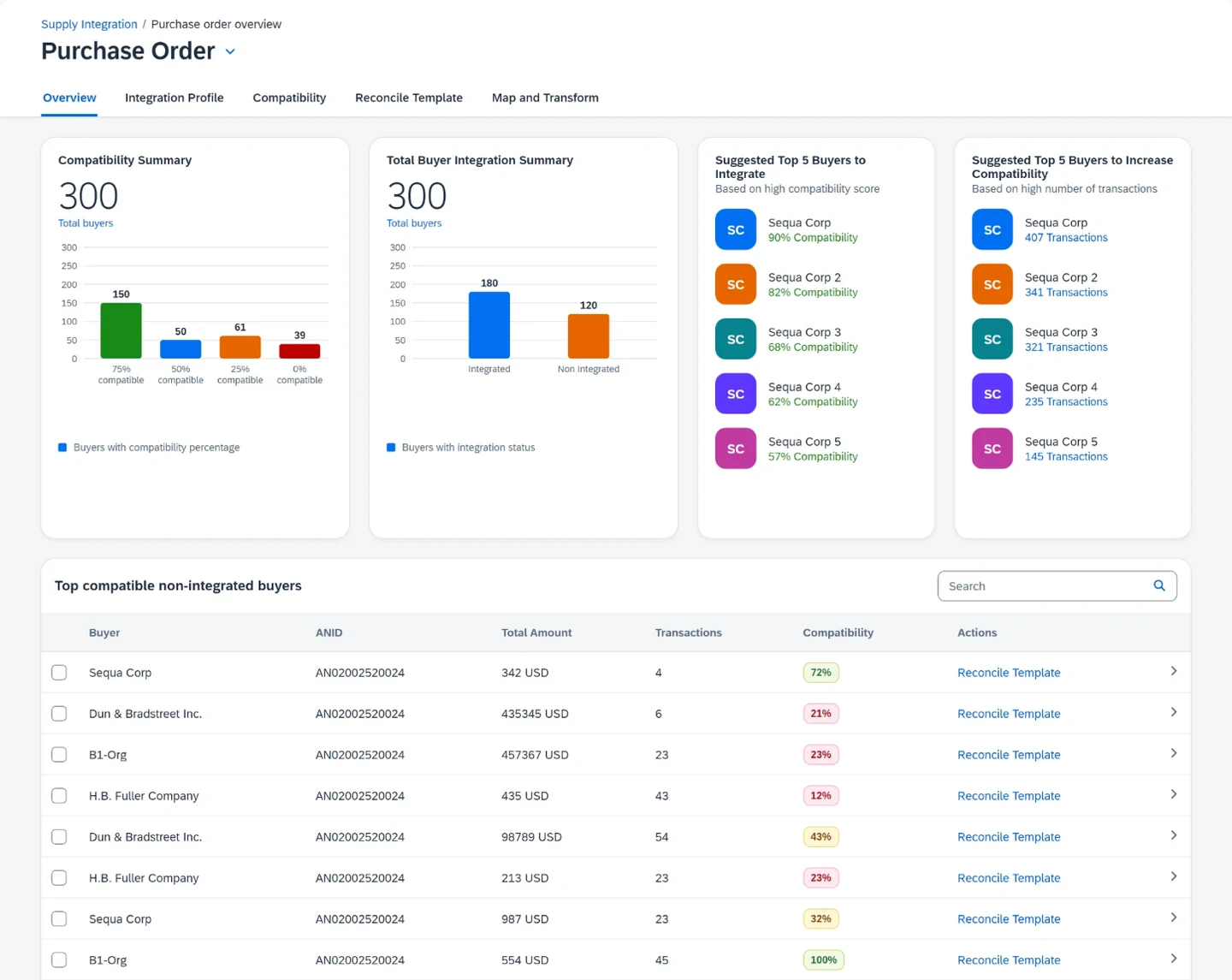Check the B1-Org 457367 USD row
The height and width of the screenshot is (980, 1232).
click(x=59, y=755)
